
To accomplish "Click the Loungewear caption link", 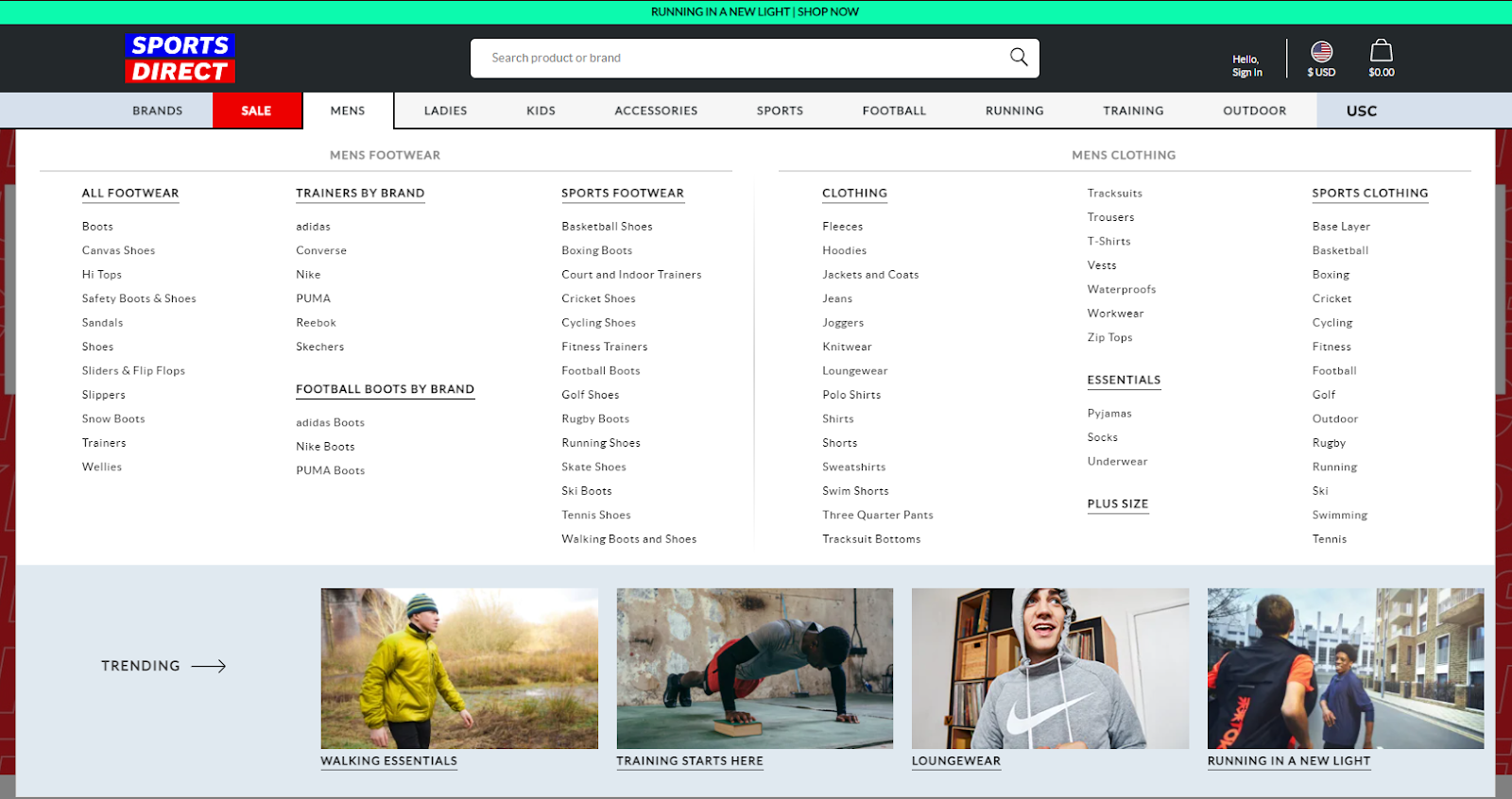I will (956, 761).
